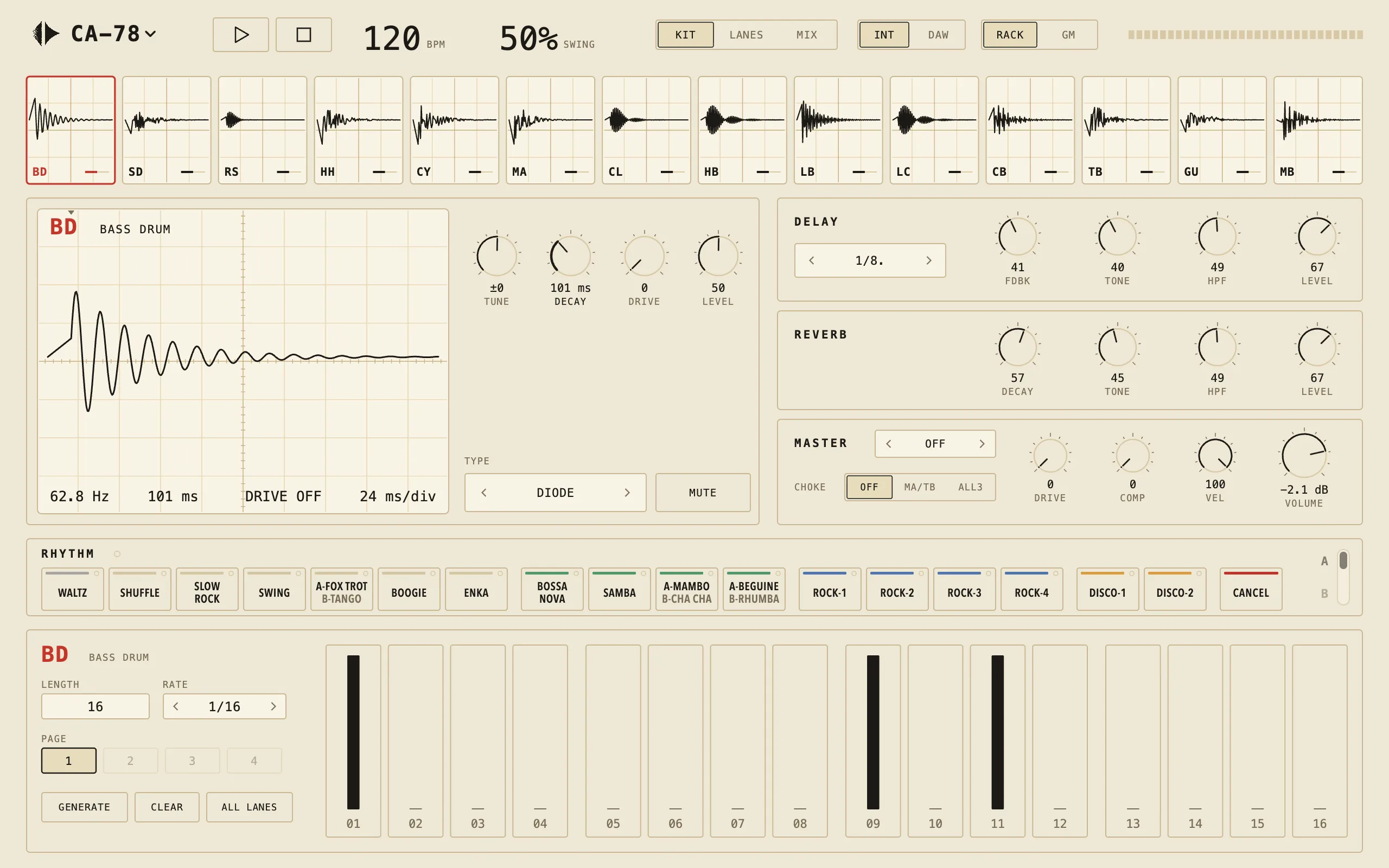Screen dimensions: 1389x868
Task: Click the BD DECAY knob
Action: pos(571,256)
